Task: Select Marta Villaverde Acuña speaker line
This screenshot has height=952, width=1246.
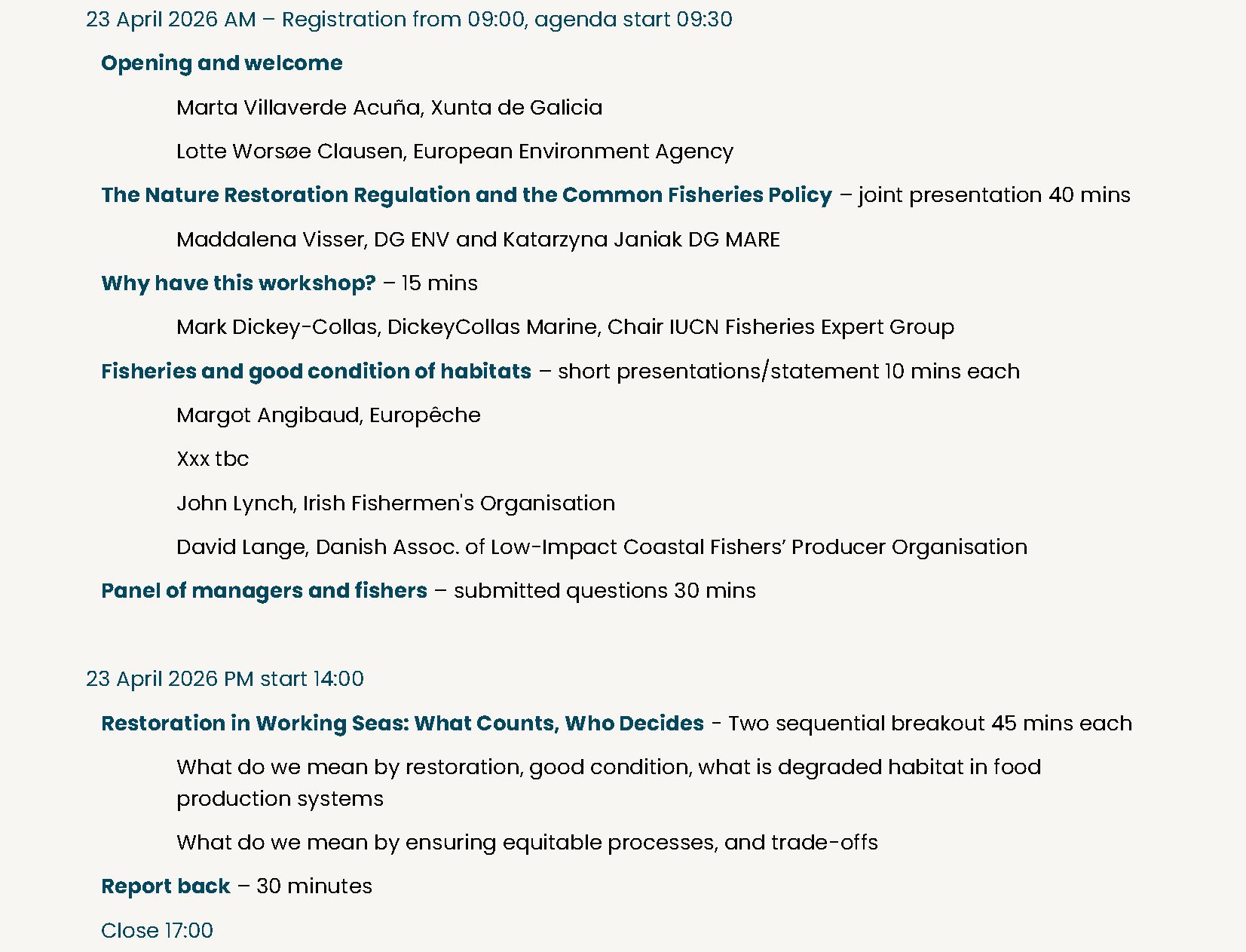Action: [x=389, y=108]
